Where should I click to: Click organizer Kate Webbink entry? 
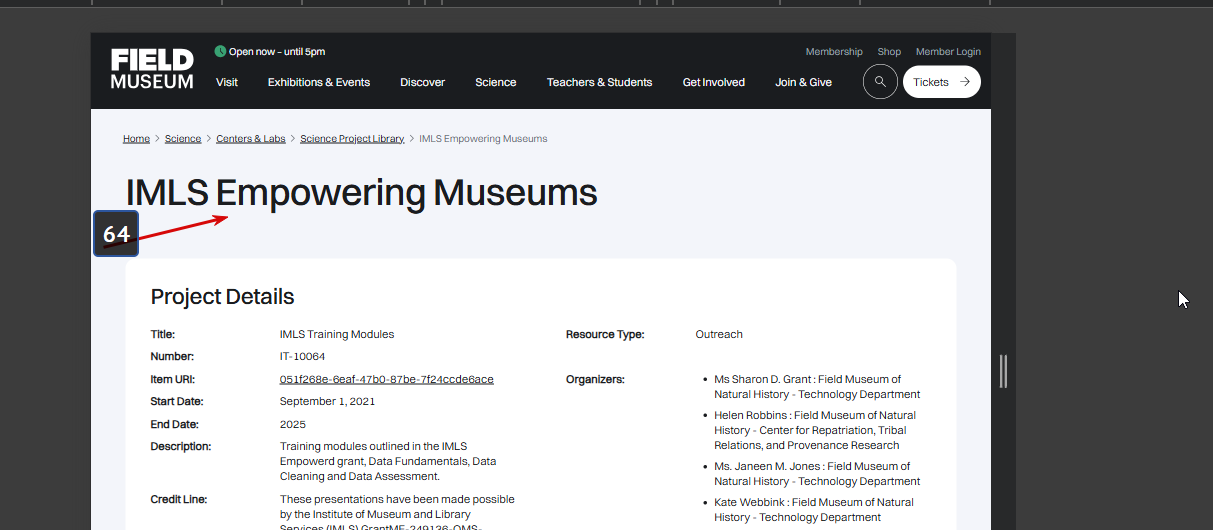815,510
